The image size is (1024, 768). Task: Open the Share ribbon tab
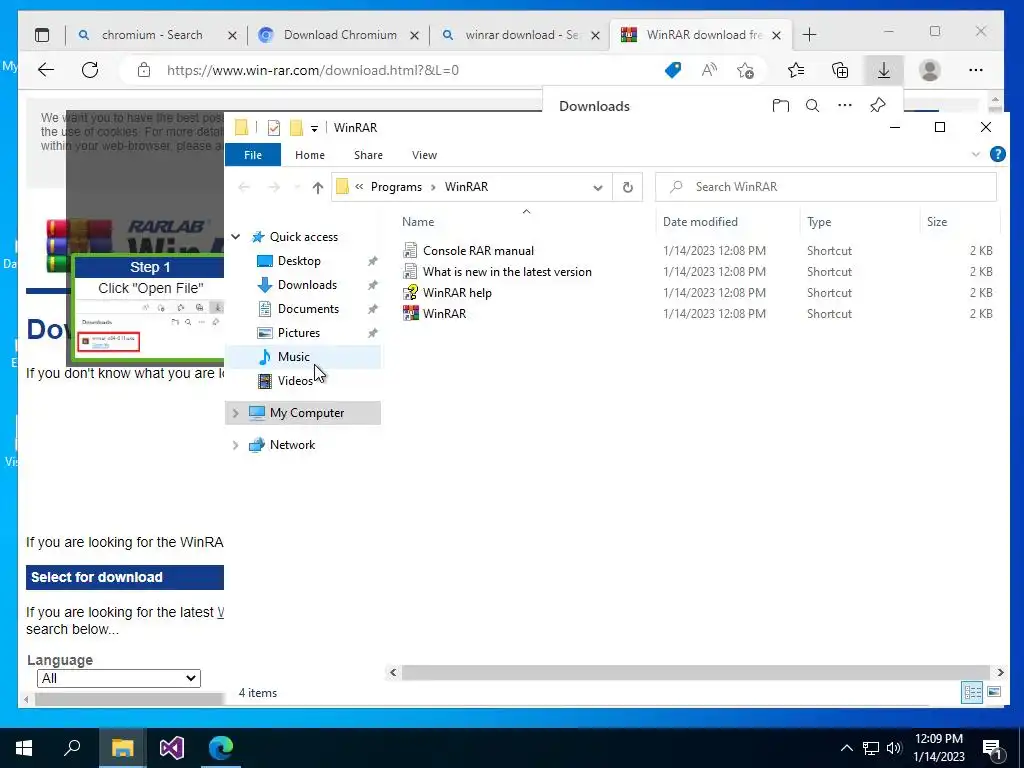tap(368, 155)
